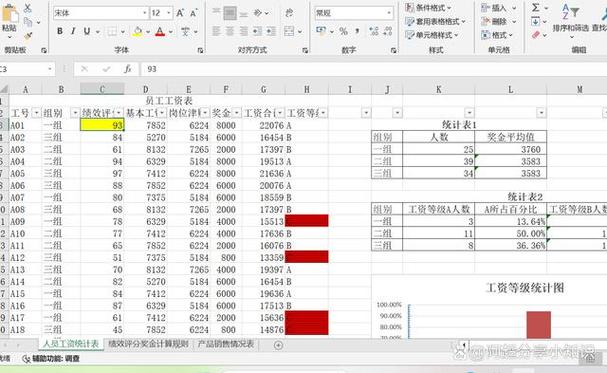Select column K header

click(439, 90)
